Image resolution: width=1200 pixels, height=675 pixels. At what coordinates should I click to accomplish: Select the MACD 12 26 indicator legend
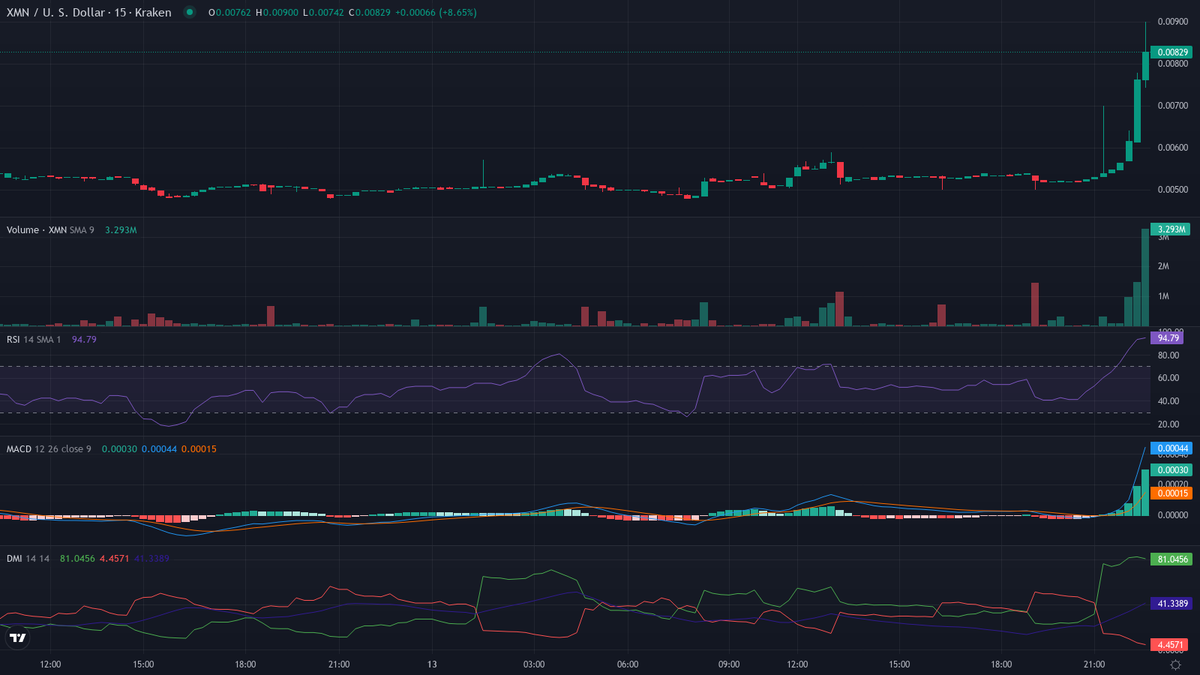[x=48, y=449]
